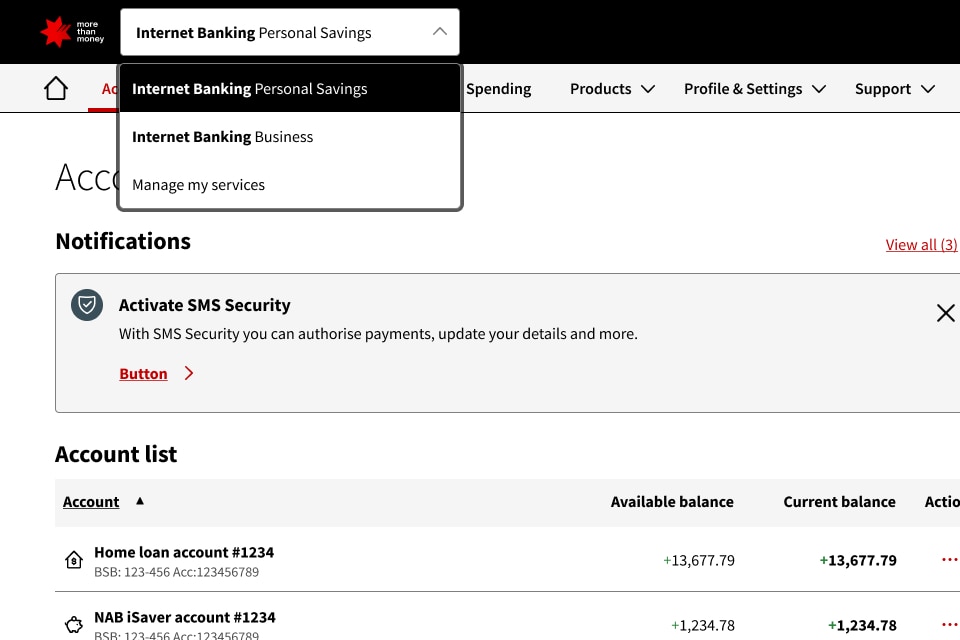The width and height of the screenshot is (960, 640).
Task: Open the Support dropdown menu
Action: [894, 89]
